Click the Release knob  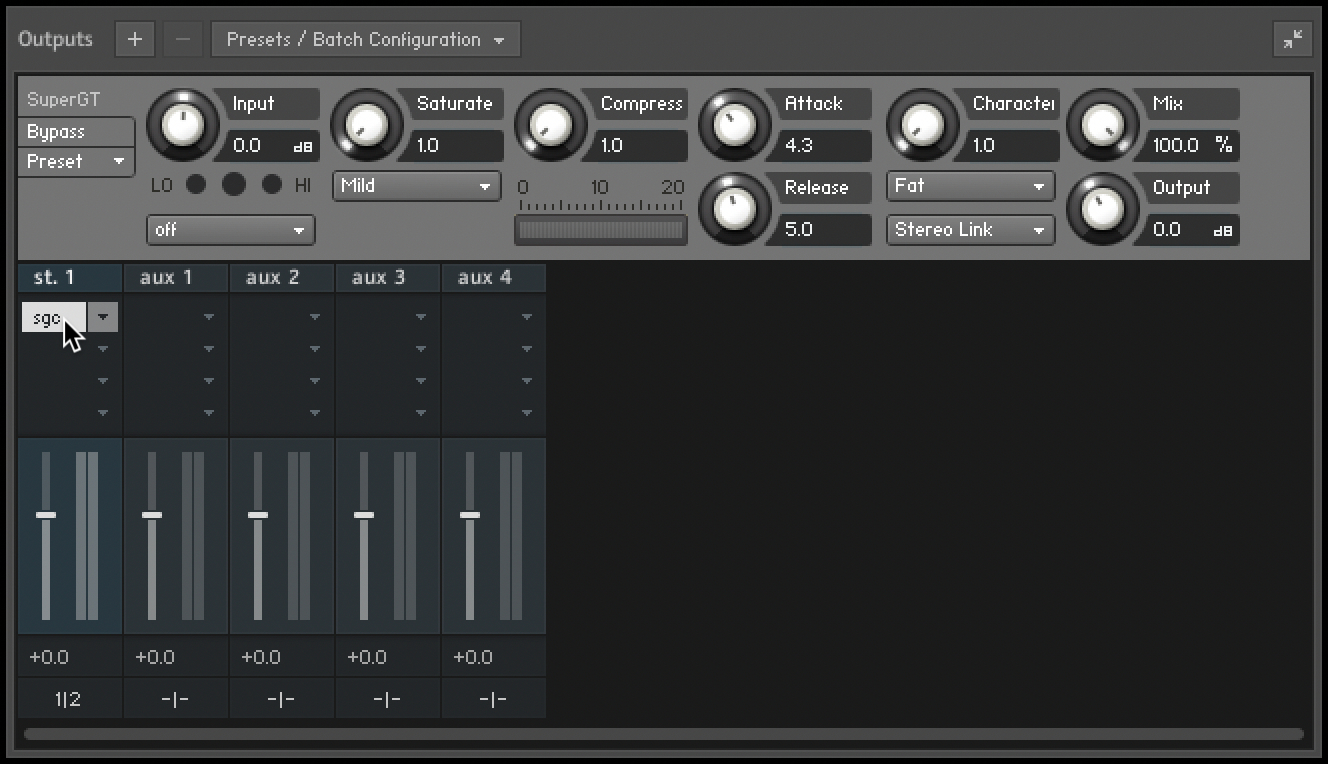point(734,209)
